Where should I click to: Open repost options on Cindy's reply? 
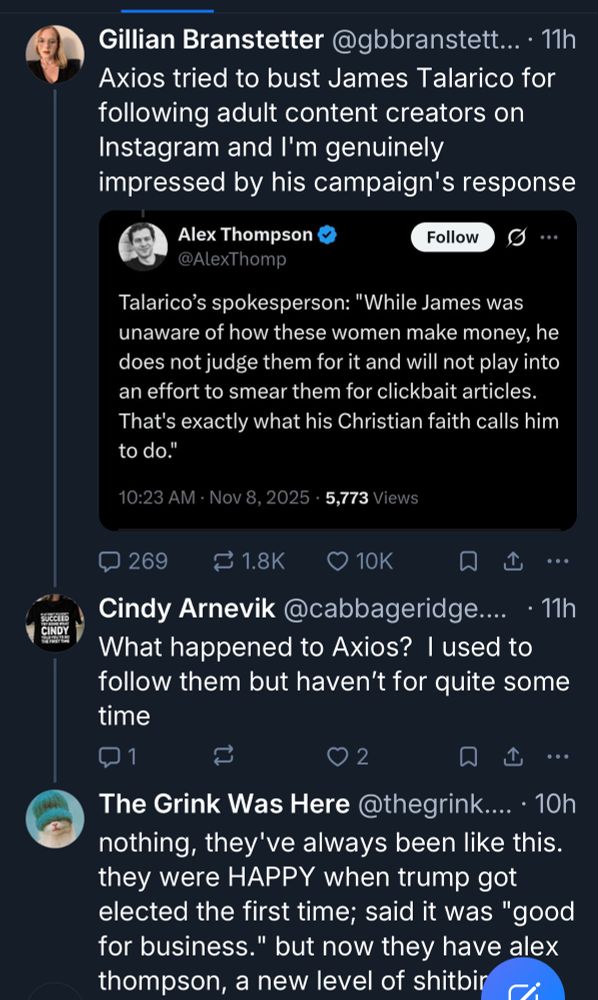click(222, 757)
